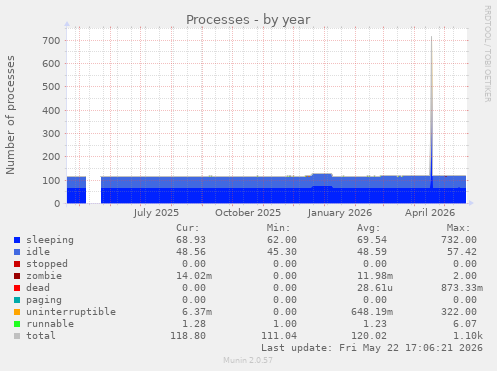Click the 'Last update' timestamp line
The width and height of the screenshot is (497, 371).
click(x=372, y=348)
